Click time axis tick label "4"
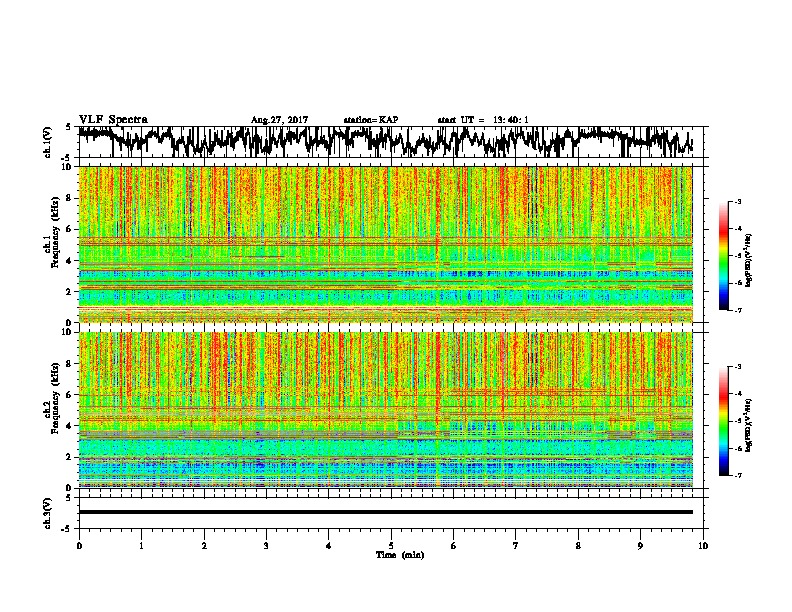The height and width of the screenshot is (612, 792). (x=329, y=546)
